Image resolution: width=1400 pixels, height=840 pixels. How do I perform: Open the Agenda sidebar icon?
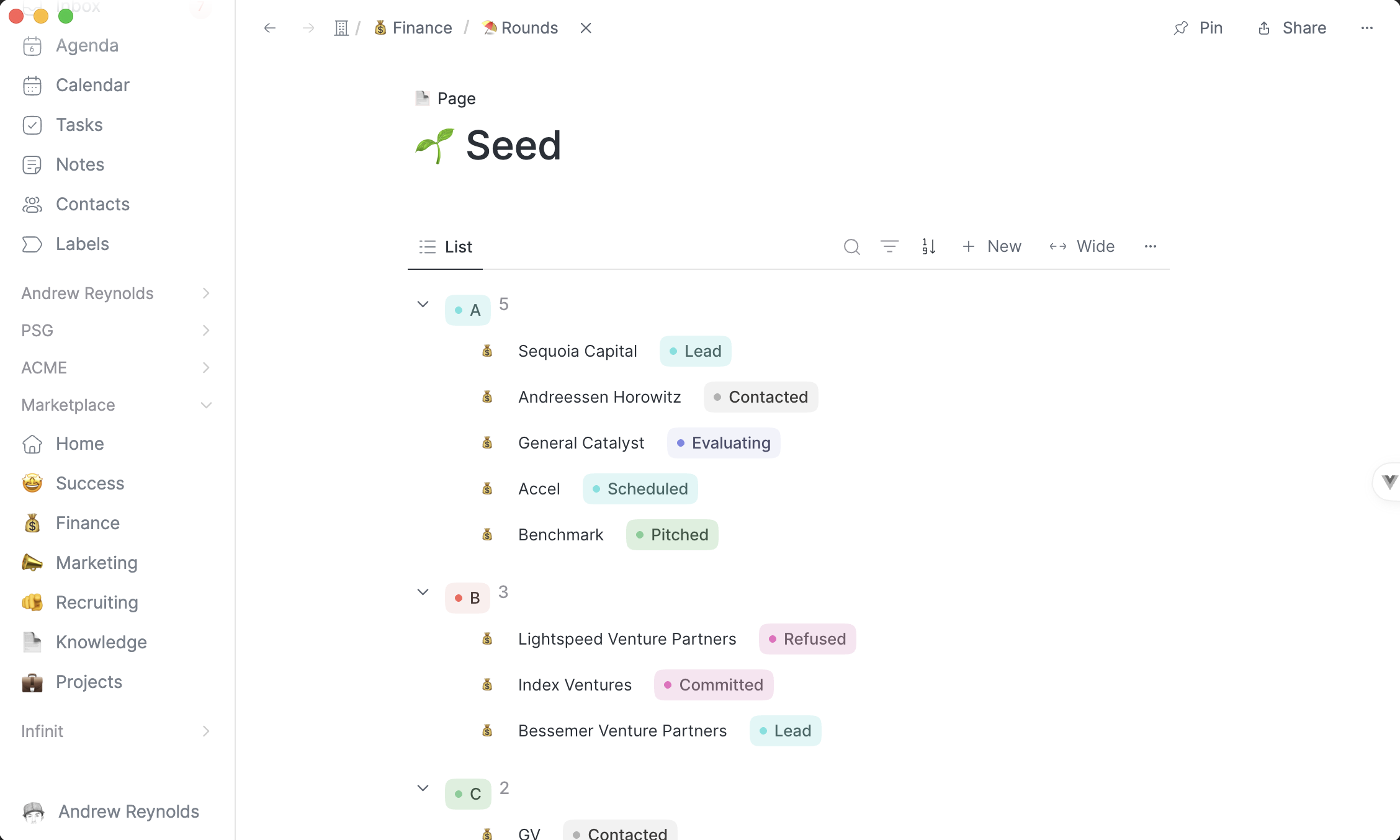[x=32, y=46]
